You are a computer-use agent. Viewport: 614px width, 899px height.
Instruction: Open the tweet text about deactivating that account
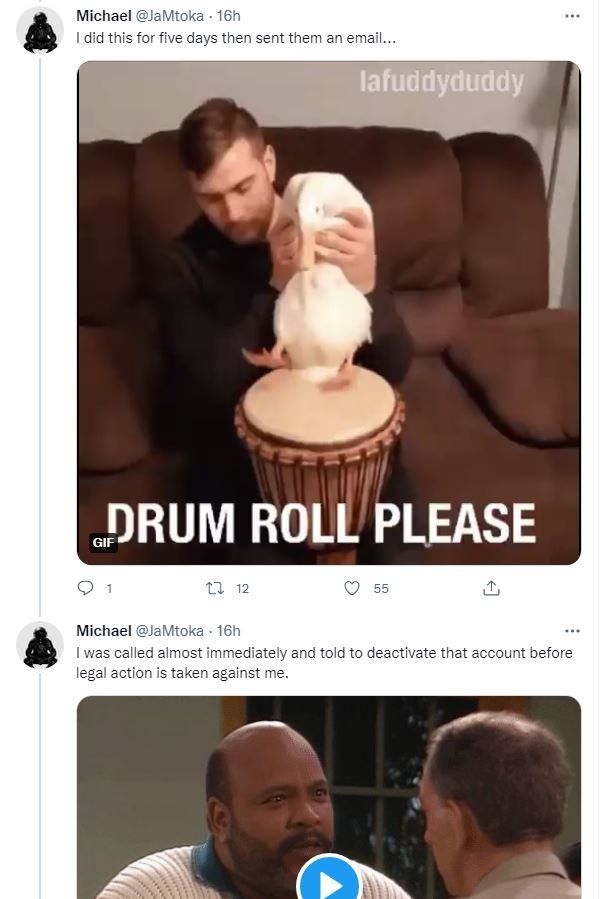(324, 662)
